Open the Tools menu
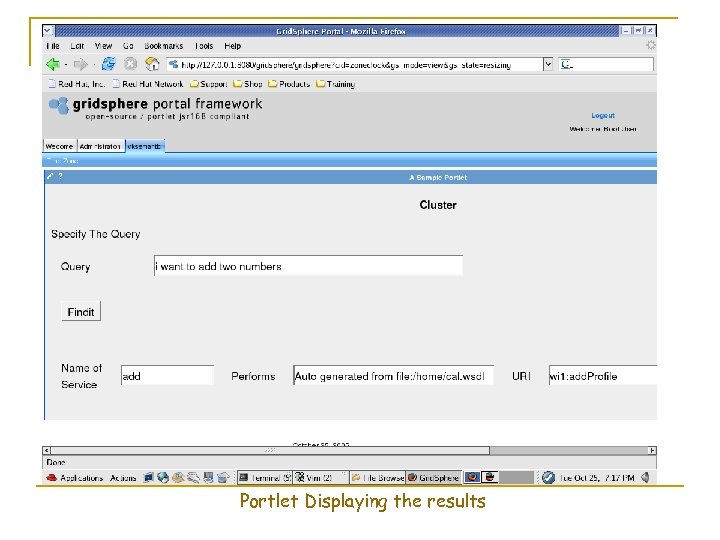The width and height of the screenshot is (720, 540). point(204,46)
